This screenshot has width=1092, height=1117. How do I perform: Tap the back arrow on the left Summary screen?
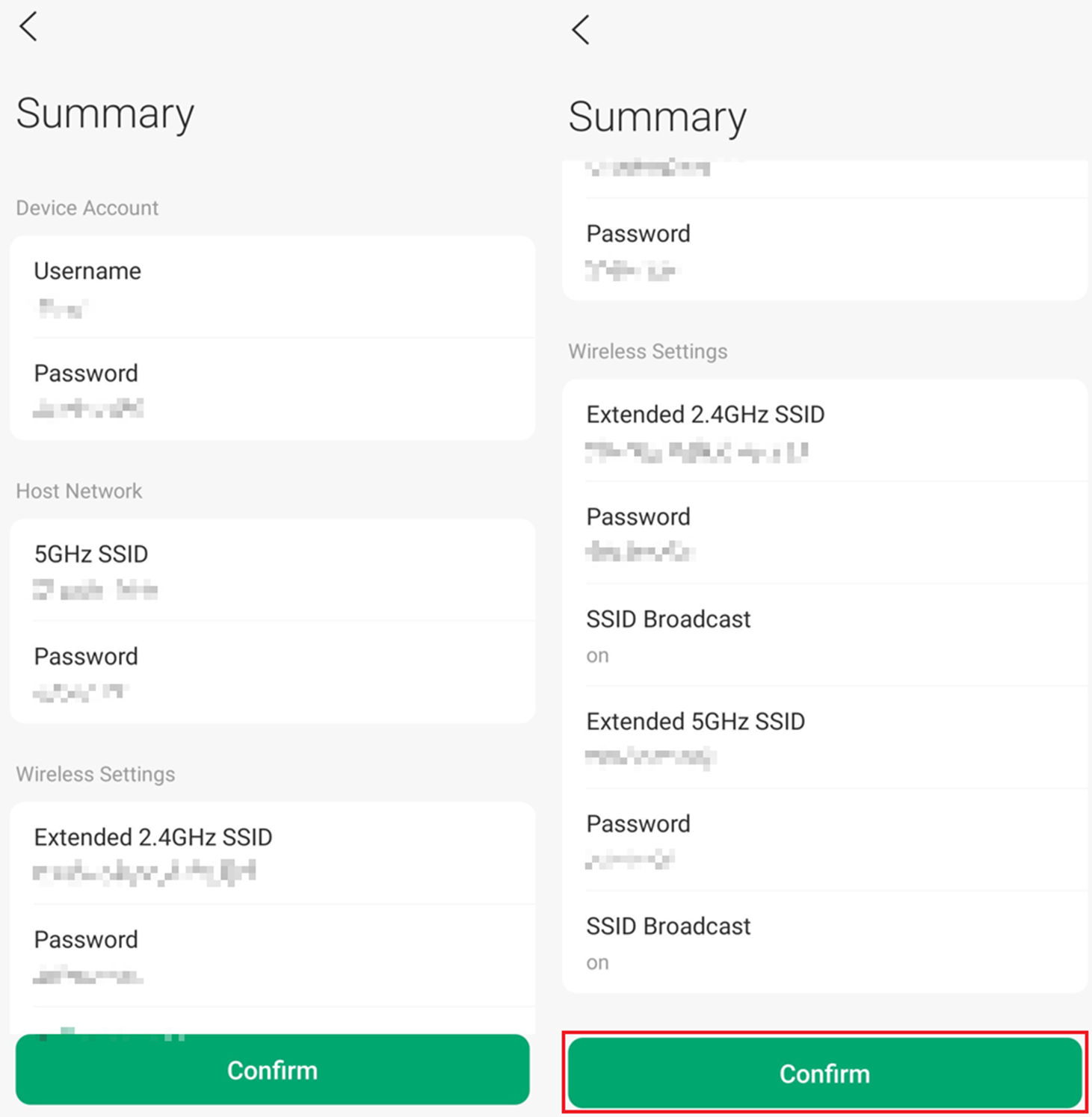pos(28,28)
